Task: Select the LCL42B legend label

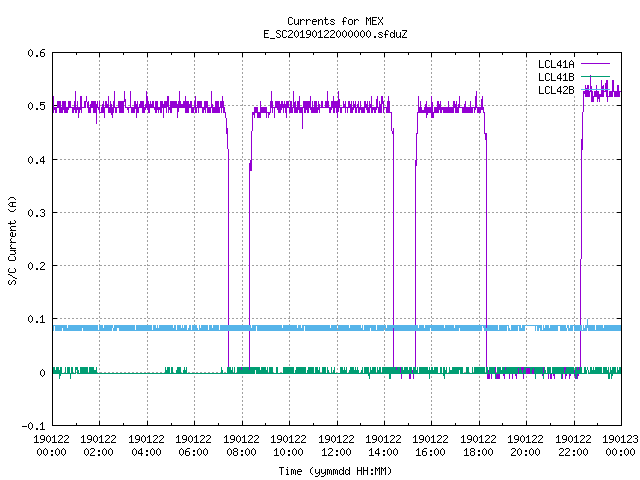Action: [556, 90]
